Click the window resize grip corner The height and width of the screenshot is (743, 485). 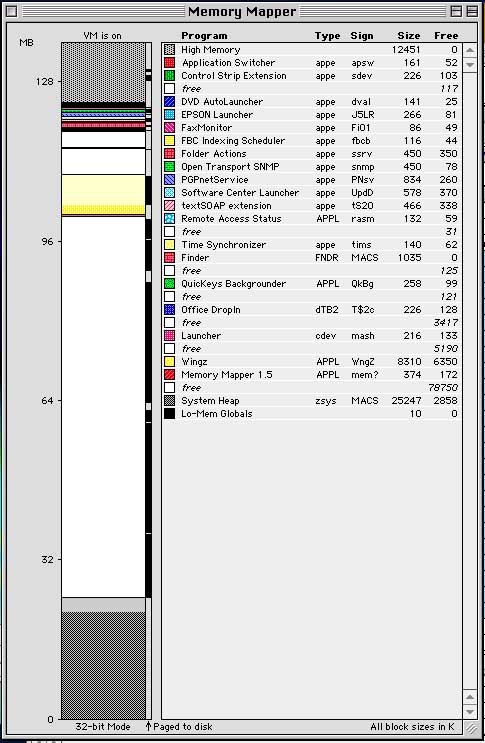pyautogui.click(x=470, y=727)
